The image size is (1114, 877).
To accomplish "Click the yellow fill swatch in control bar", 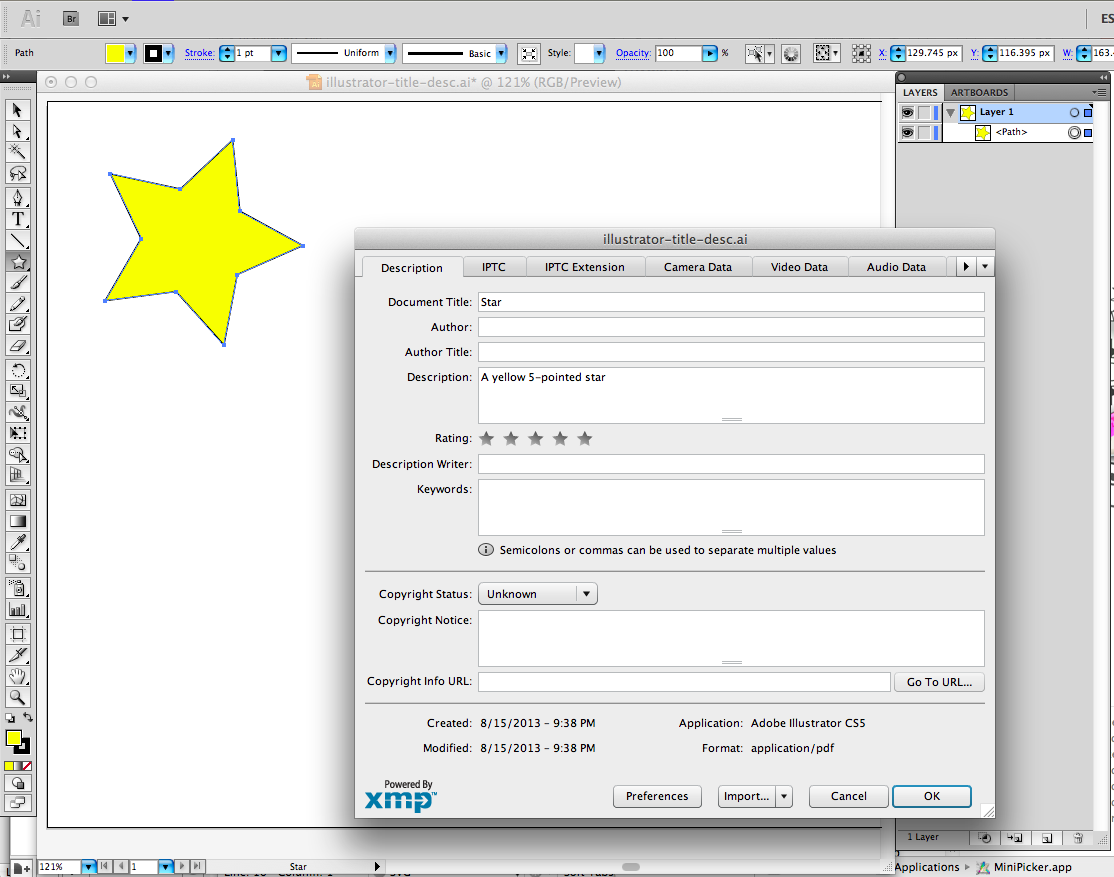I will click(x=116, y=53).
